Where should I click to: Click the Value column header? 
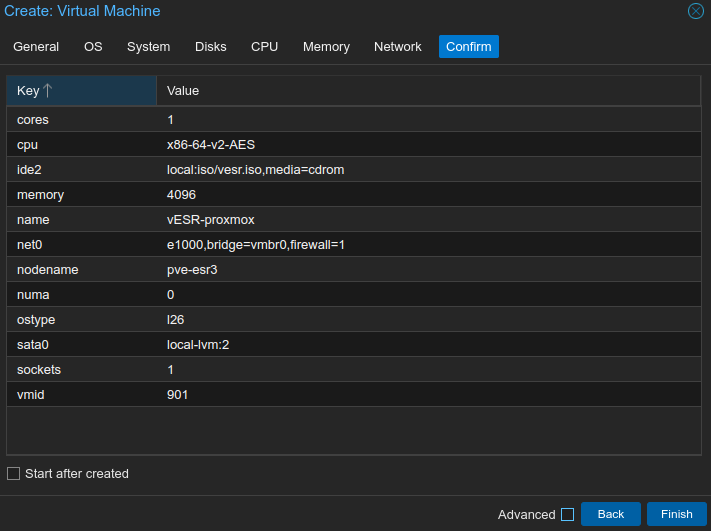click(428, 91)
